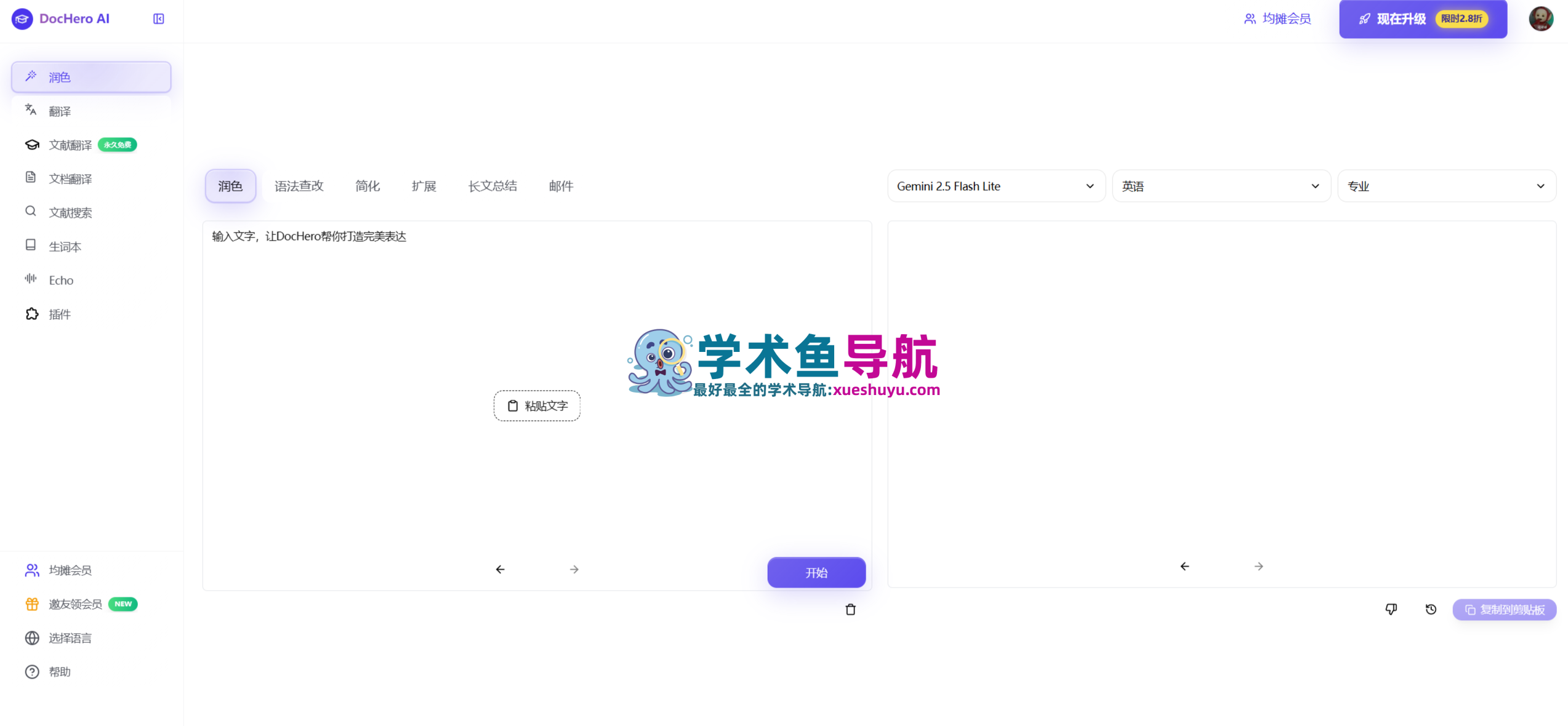Screen dimensions: 1568x726
Task: Click the 永久免费 badge
Action: point(118,145)
